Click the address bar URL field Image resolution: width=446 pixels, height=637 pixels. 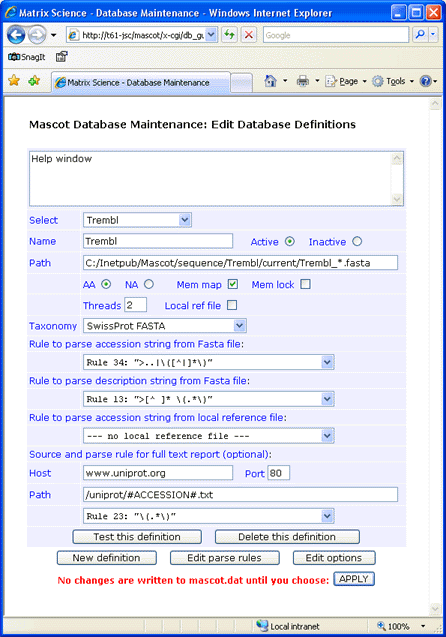pos(138,35)
